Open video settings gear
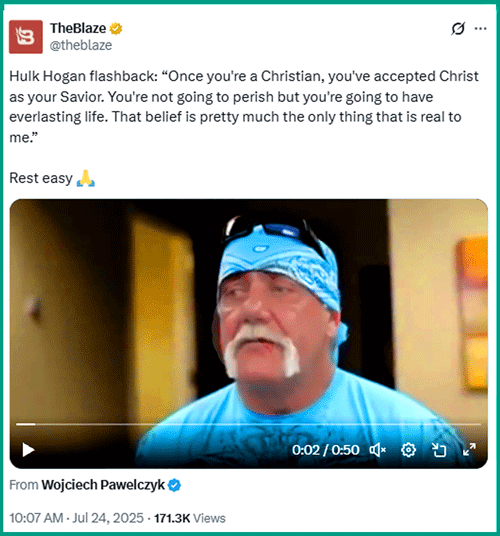Screen dimensions: 500x536 408,450
